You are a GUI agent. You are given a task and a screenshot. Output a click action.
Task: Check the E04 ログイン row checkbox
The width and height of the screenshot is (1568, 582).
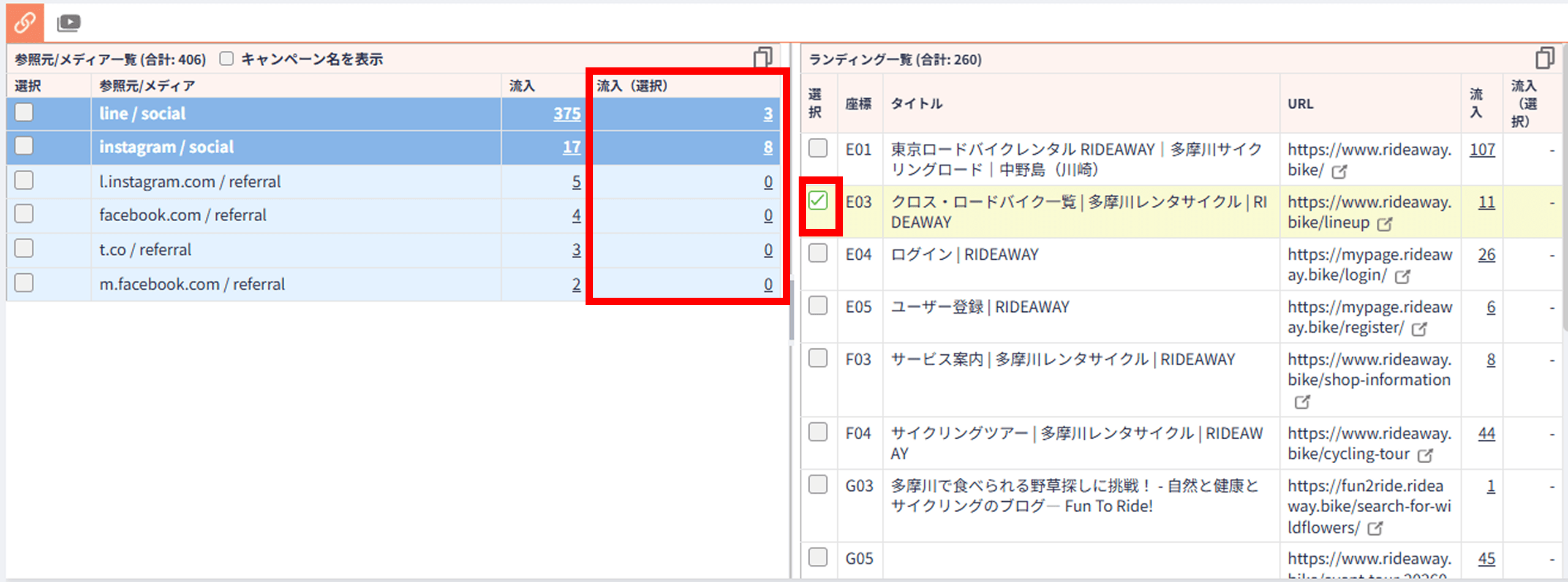(818, 253)
